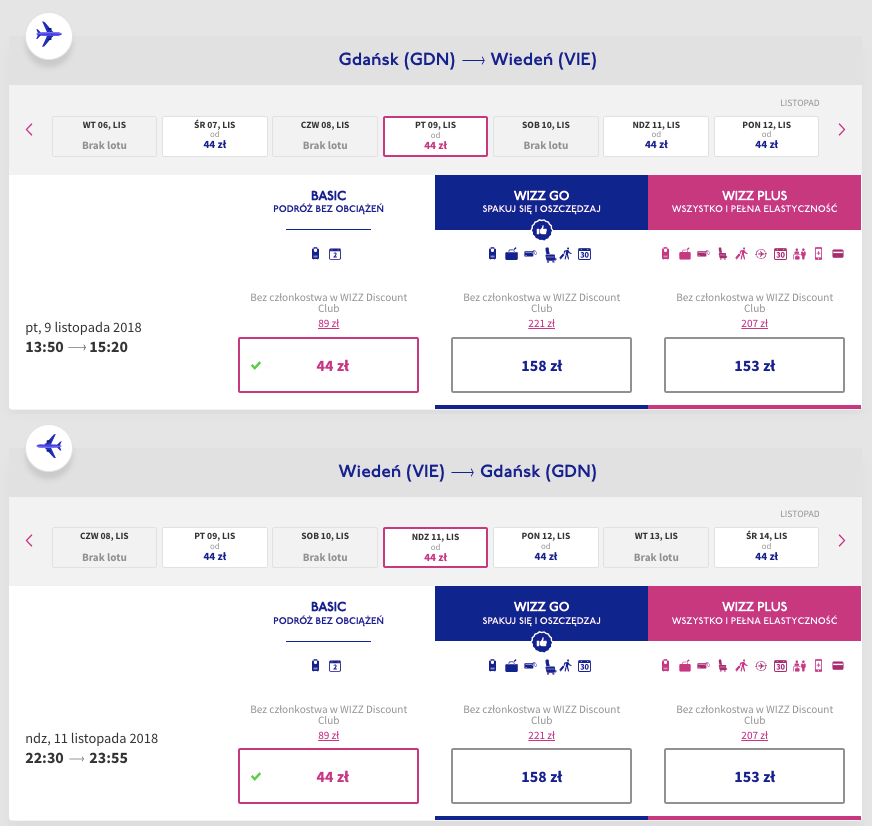Click the calendar icon under outbound BASIC
The width and height of the screenshot is (872, 826).
click(x=336, y=254)
